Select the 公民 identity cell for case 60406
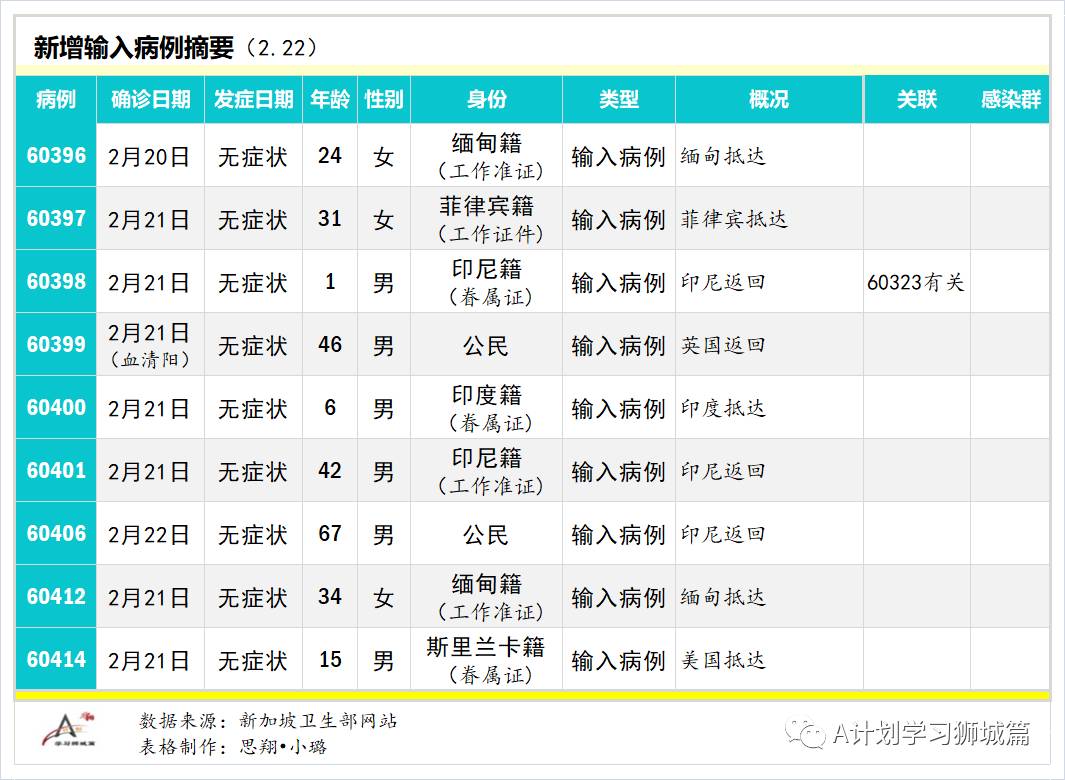The image size is (1065, 780). [487, 533]
